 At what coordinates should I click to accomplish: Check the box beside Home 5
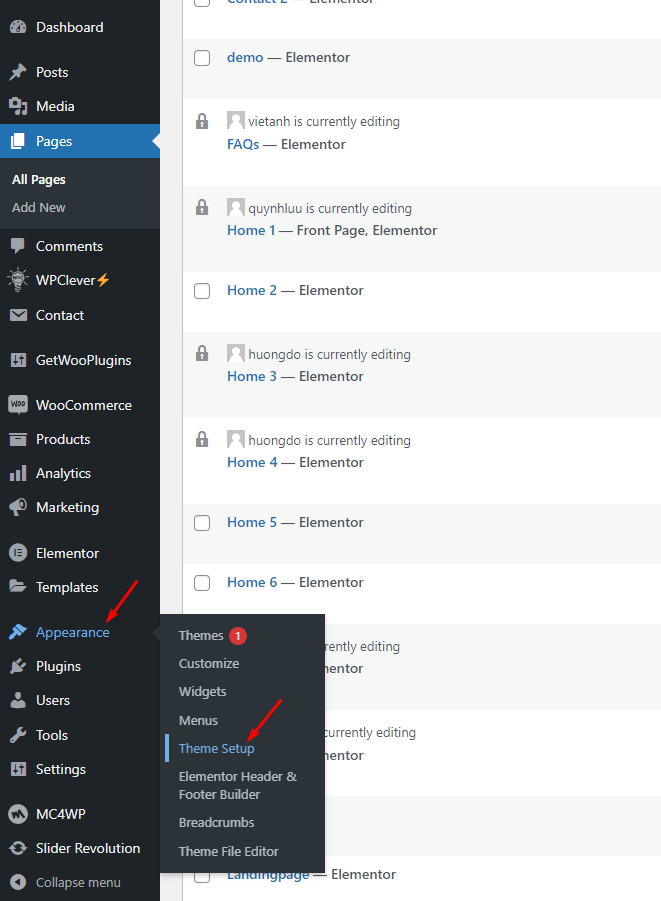202,523
